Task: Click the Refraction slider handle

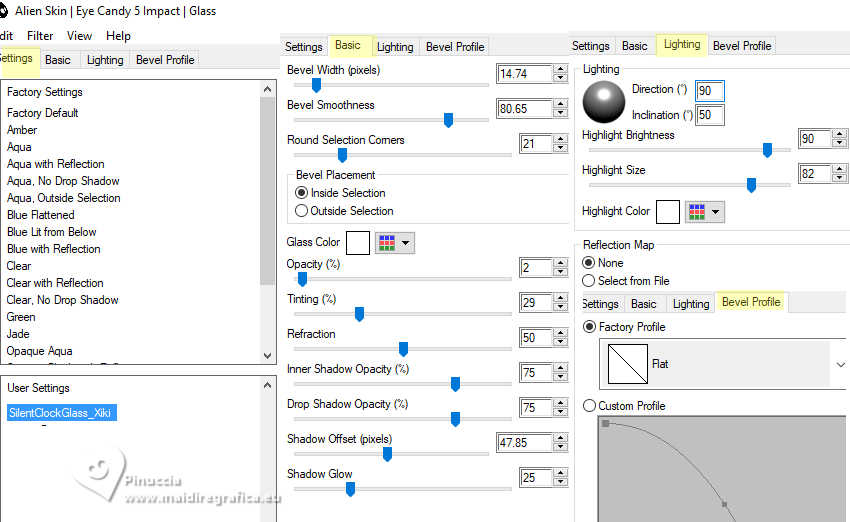Action: point(403,349)
